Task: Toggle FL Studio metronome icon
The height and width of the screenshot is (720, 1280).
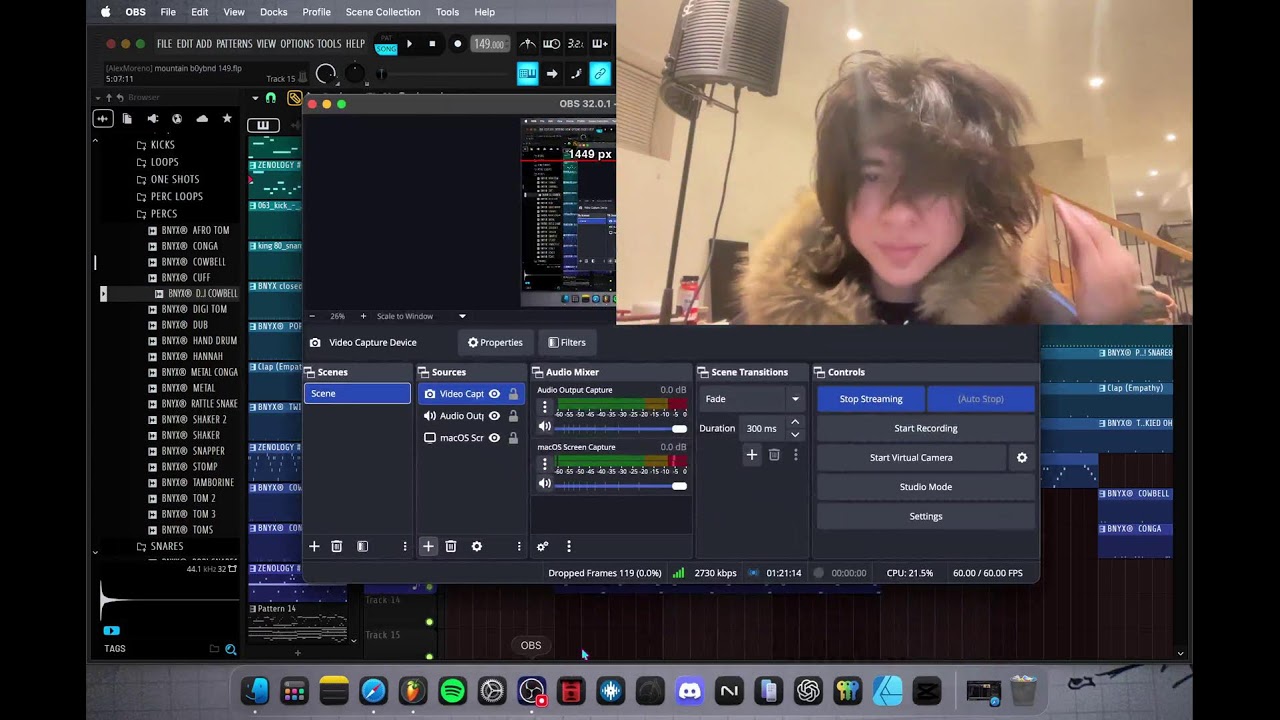Action: (x=527, y=44)
